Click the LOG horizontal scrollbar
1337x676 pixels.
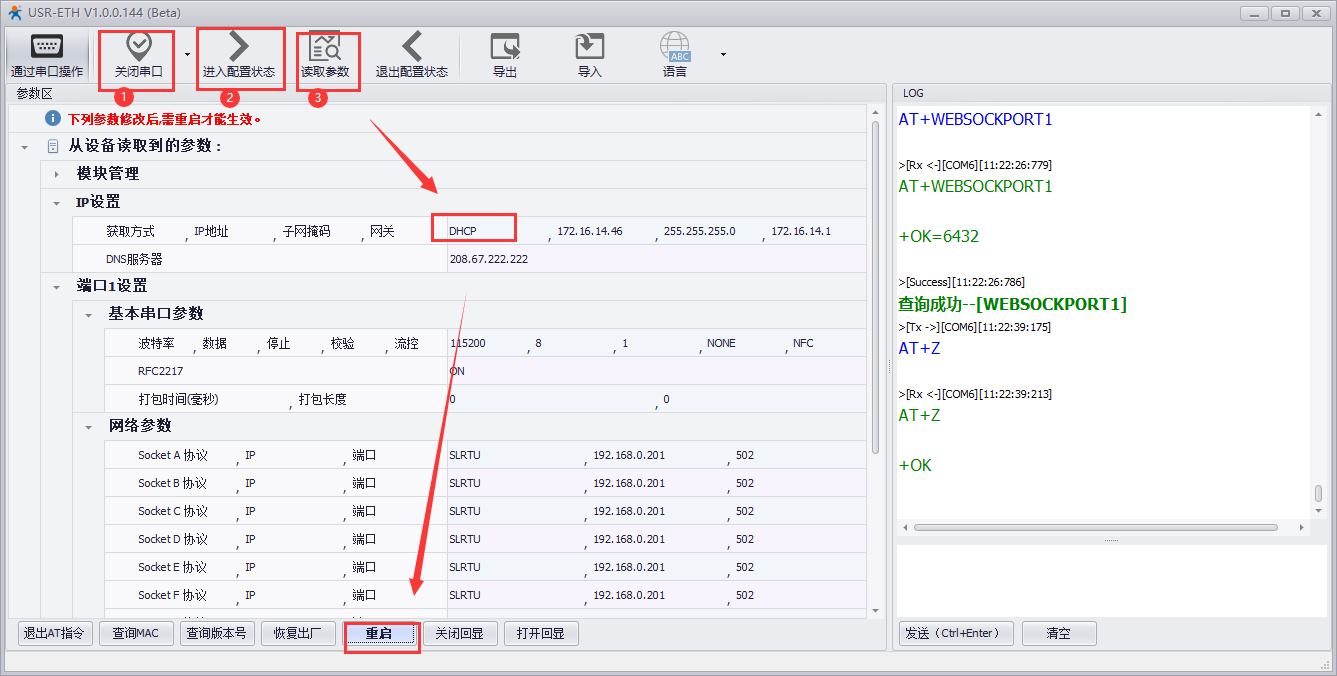click(x=1094, y=527)
